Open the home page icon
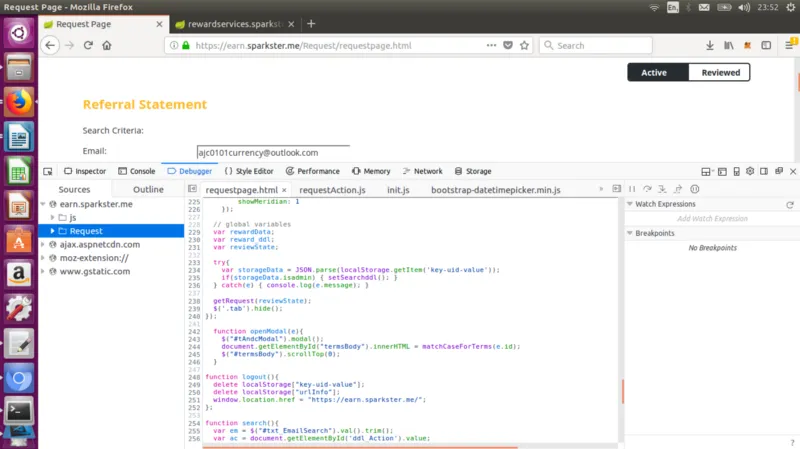This screenshot has height=449, width=800. click(107, 45)
